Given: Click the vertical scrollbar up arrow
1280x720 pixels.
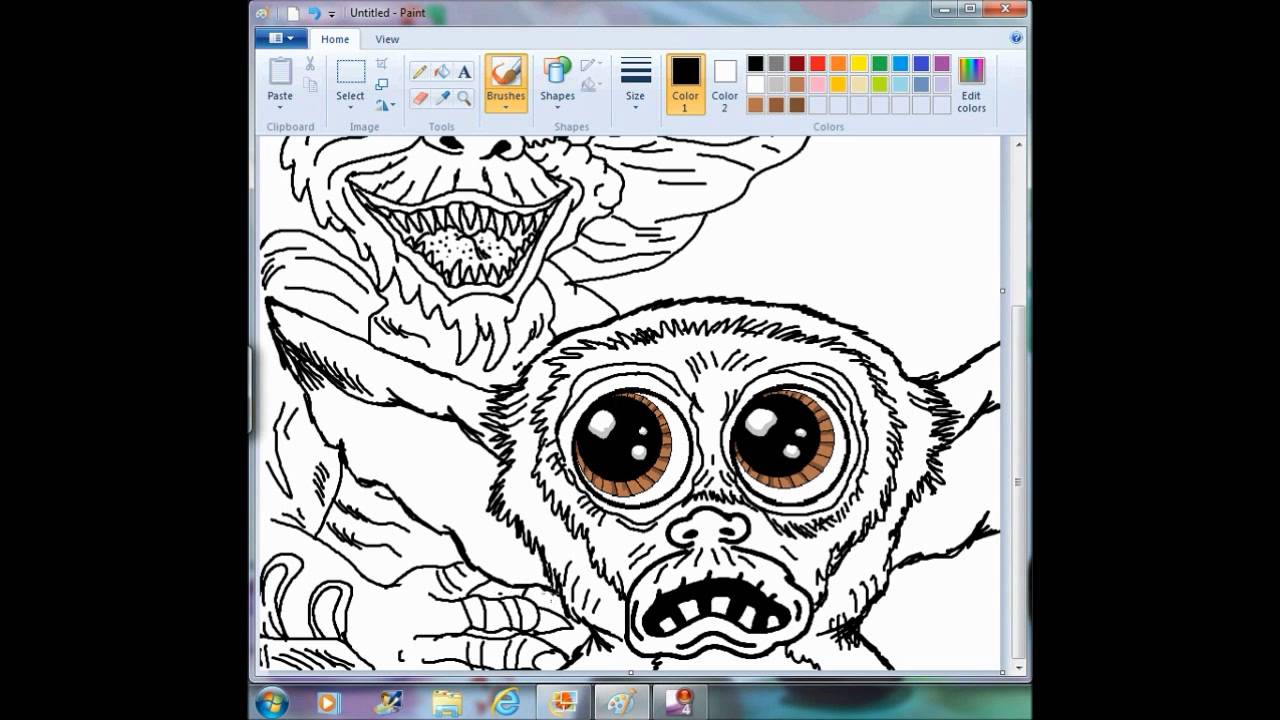Looking at the screenshot, I should (1019, 145).
